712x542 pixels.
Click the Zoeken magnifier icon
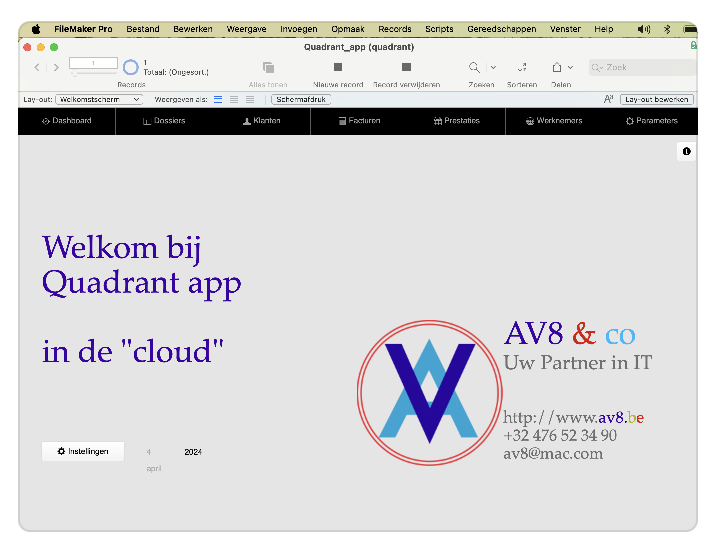[474, 67]
